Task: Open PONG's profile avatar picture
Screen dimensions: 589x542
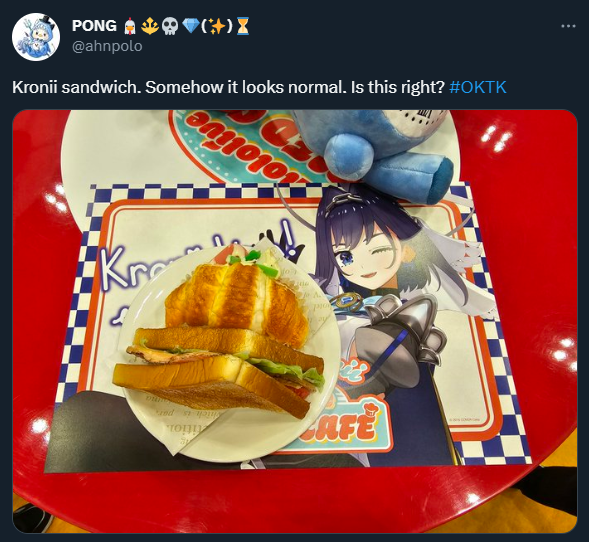Action: click(x=36, y=37)
